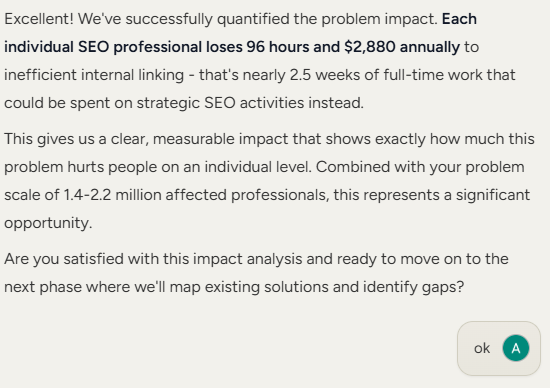Click the "This gives us a clear" sentence start
The height and width of the screenshot is (388, 550).
click(74, 139)
